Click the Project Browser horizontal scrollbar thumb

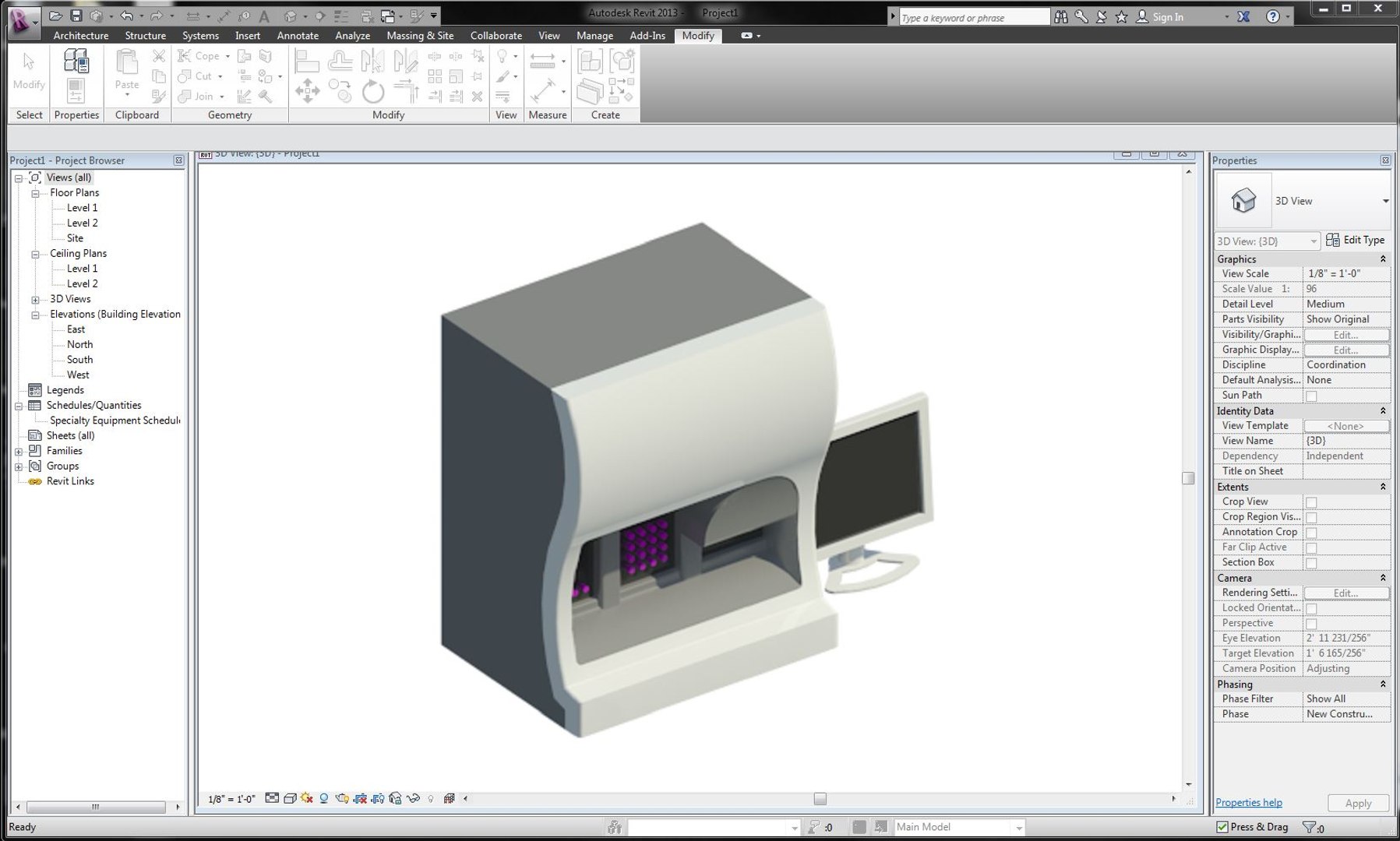(x=95, y=808)
